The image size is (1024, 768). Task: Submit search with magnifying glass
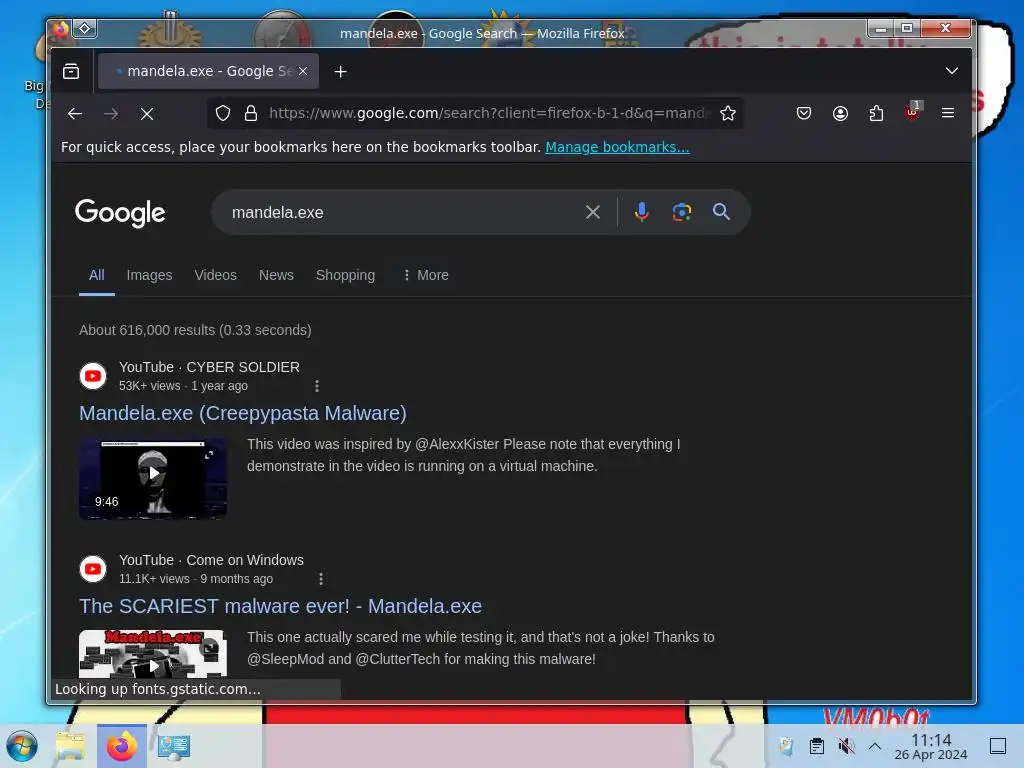(x=721, y=212)
